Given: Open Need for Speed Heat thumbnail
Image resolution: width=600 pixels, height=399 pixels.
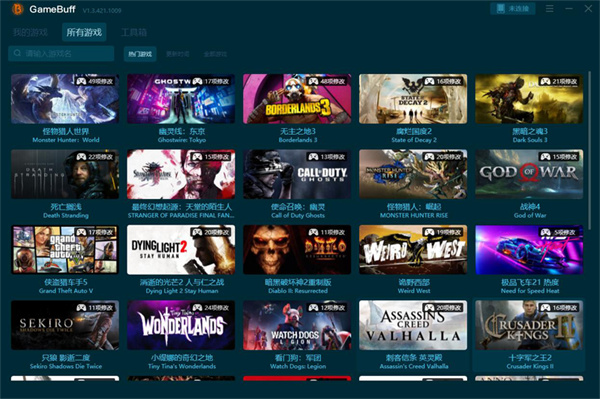Looking at the screenshot, I should point(529,249).
